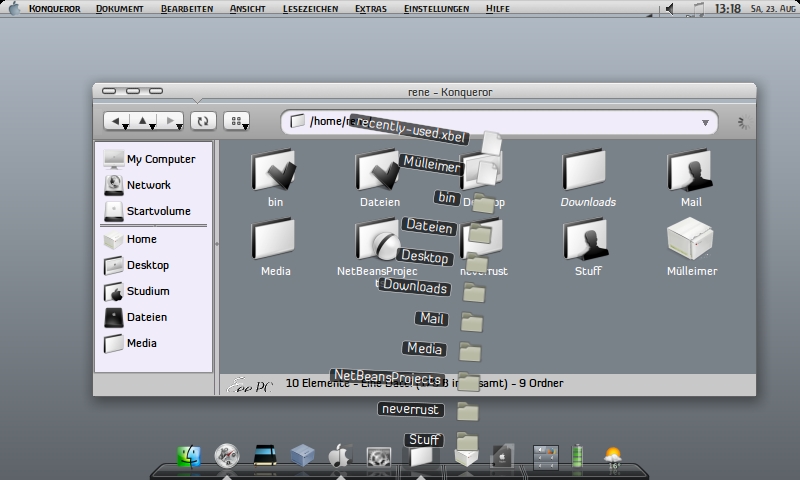Go to Home in the sidebar
Screen dimensions: 800x480
[x=131, y=239]
